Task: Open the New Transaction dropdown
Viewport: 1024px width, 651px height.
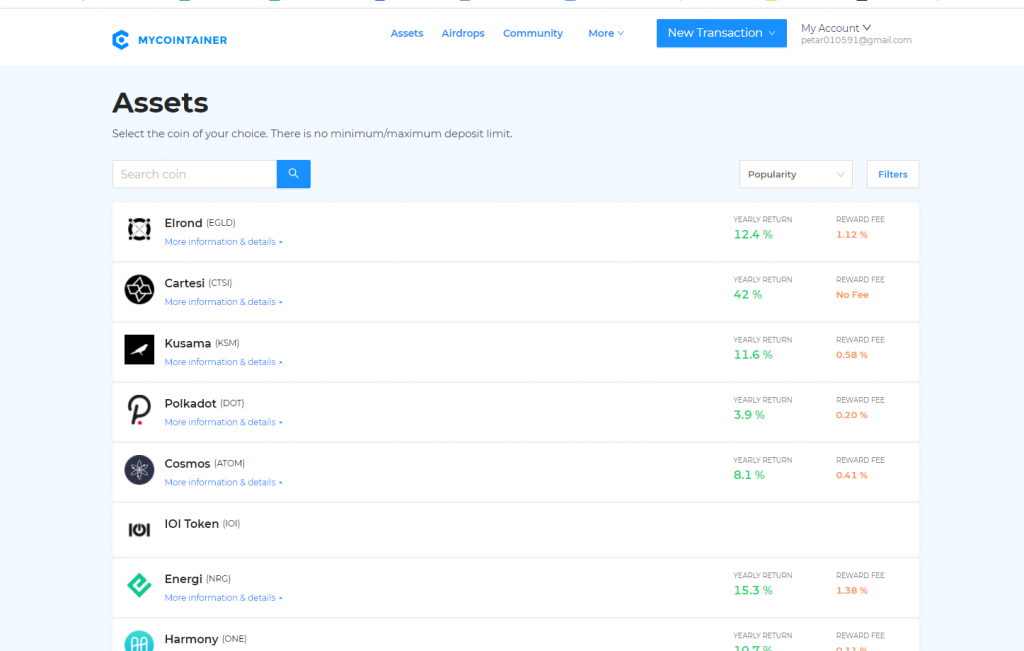Action: (722, 33)
